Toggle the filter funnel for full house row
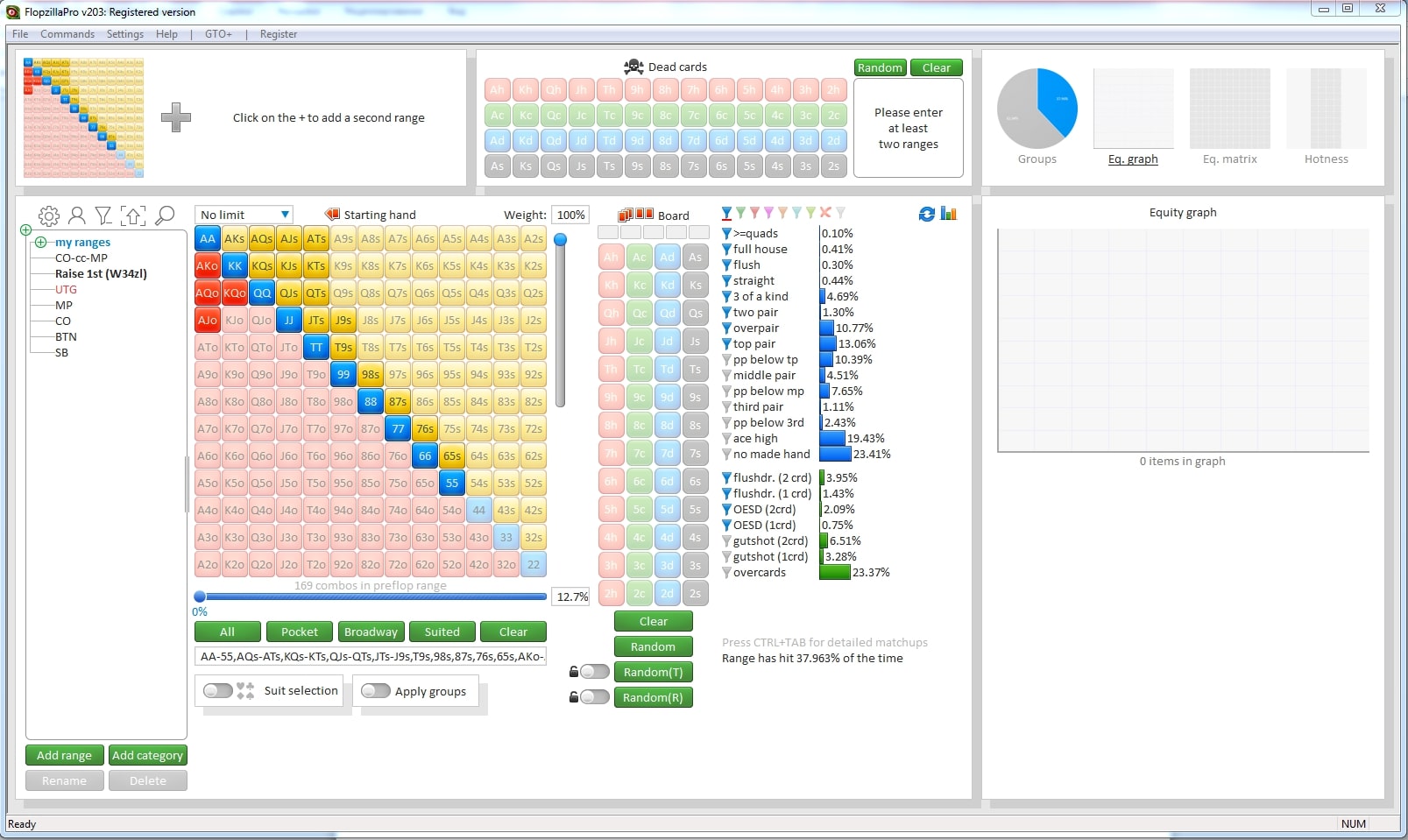The height and width of the screenshot is (840, 1408). click(726, 250)
